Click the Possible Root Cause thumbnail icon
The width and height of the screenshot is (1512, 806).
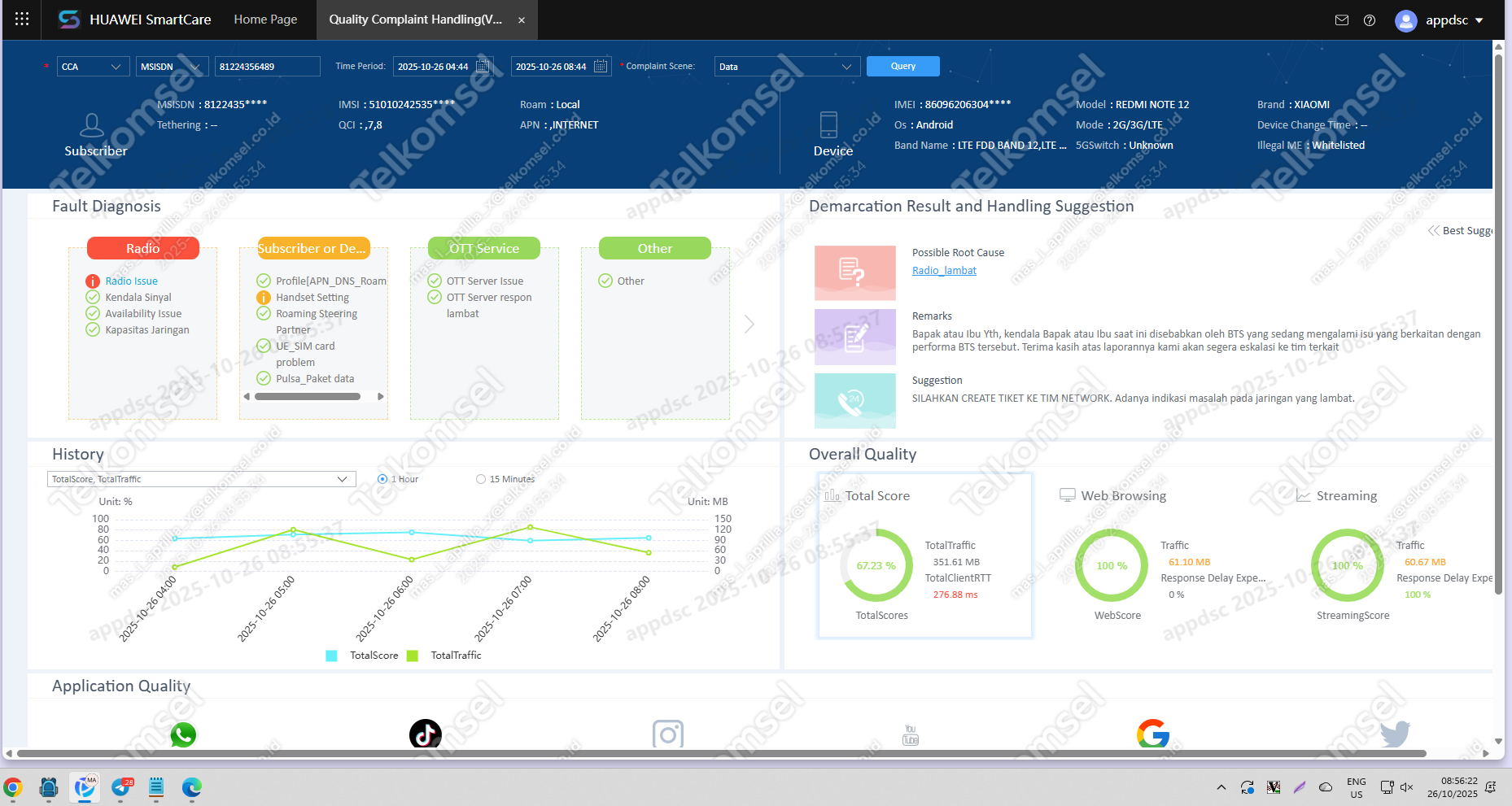pos(854,272)
